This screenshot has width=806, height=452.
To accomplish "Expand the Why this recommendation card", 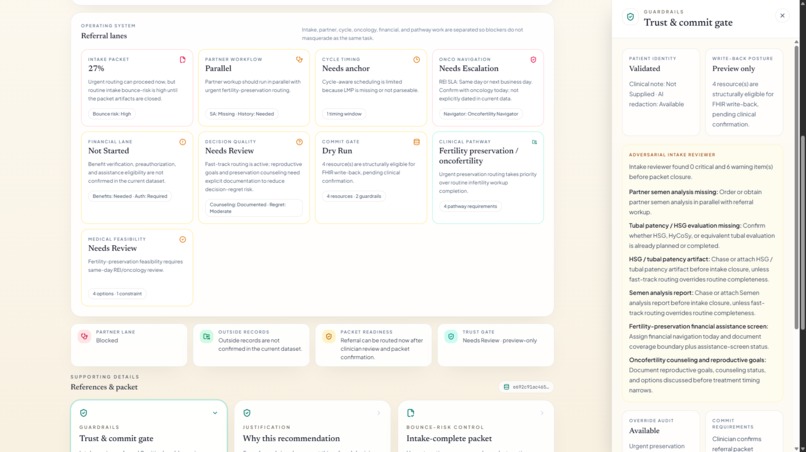I will pos(379,413).
